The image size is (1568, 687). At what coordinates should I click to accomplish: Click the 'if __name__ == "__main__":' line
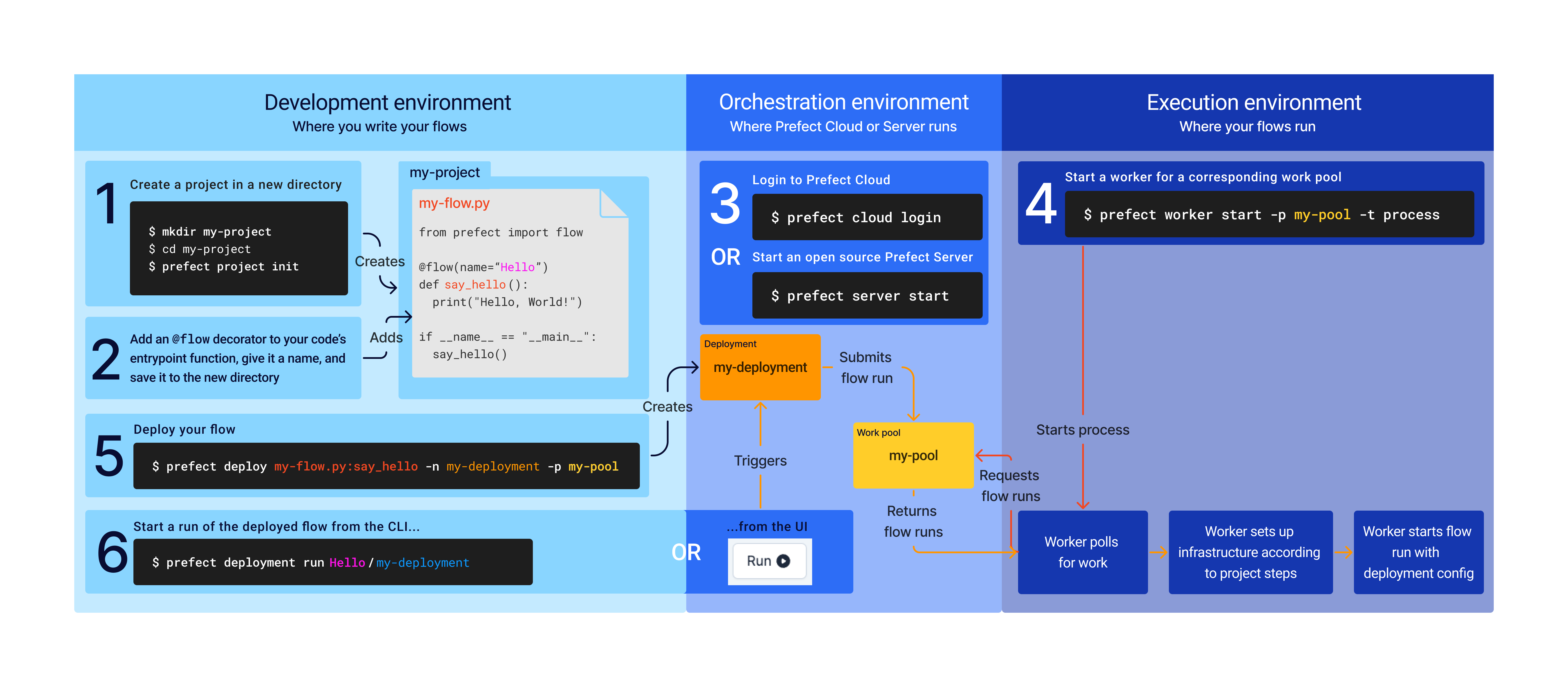[x=507, y=337]
